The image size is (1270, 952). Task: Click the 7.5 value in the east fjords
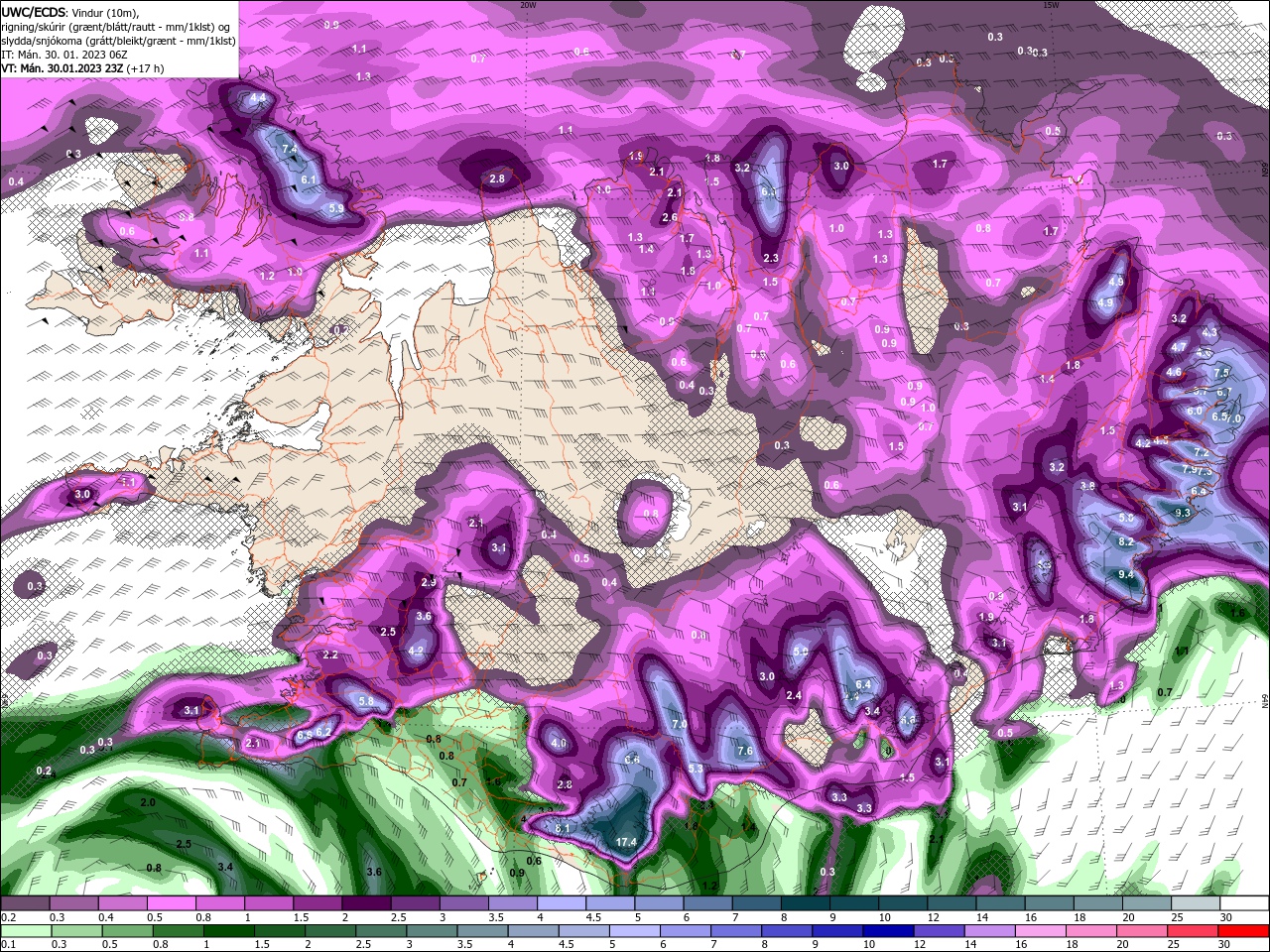pyautogui.click(x=1221, y=373)
